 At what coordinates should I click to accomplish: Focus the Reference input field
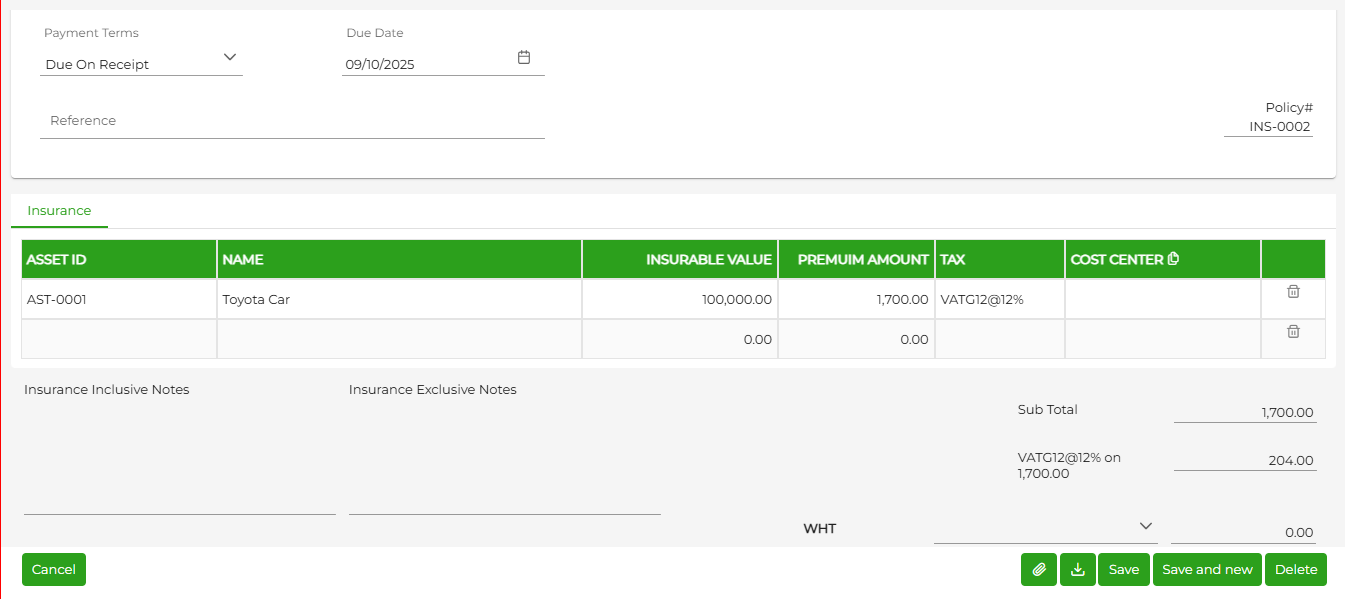(292, 121)
